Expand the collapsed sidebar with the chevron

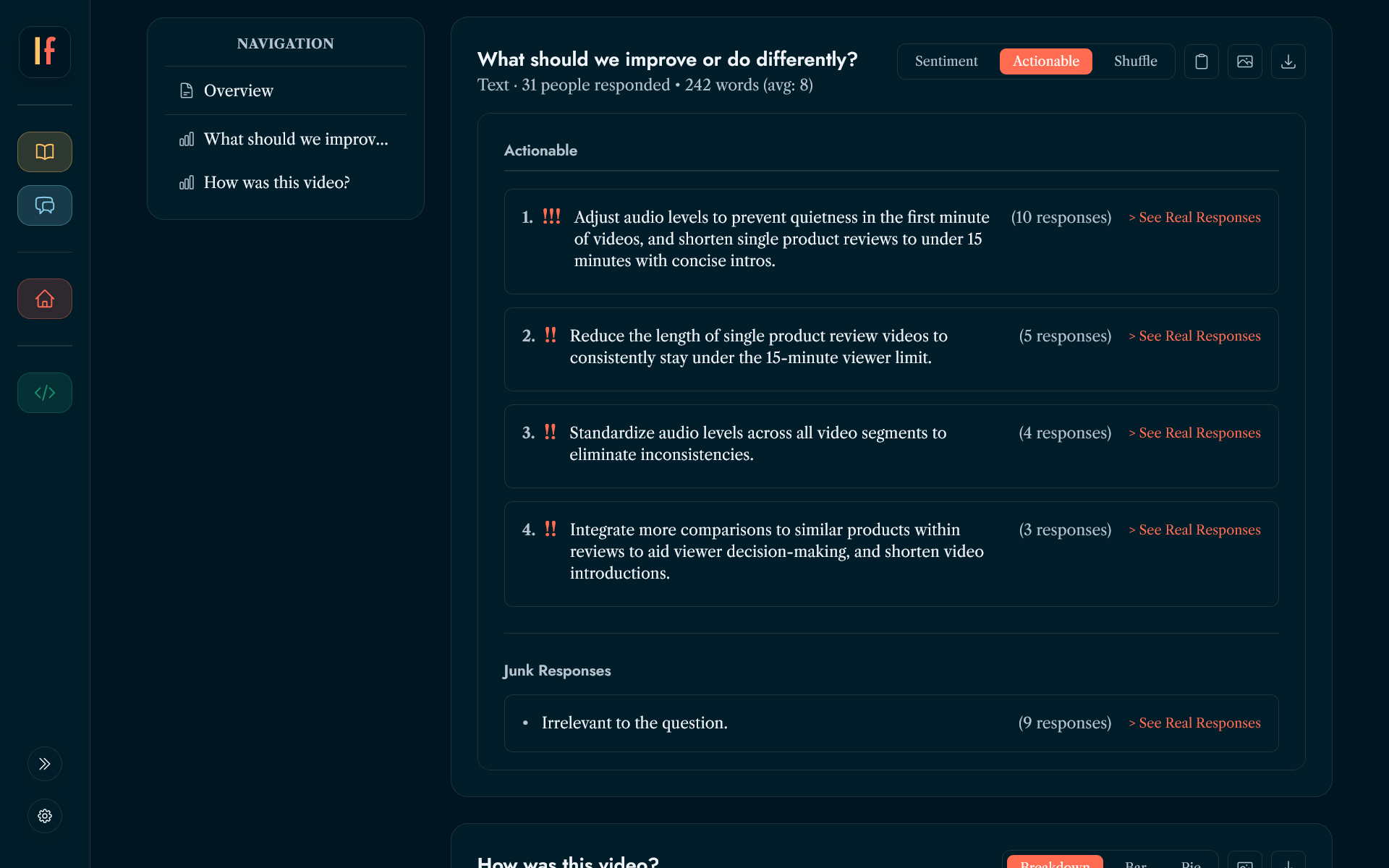pos(44,764)
